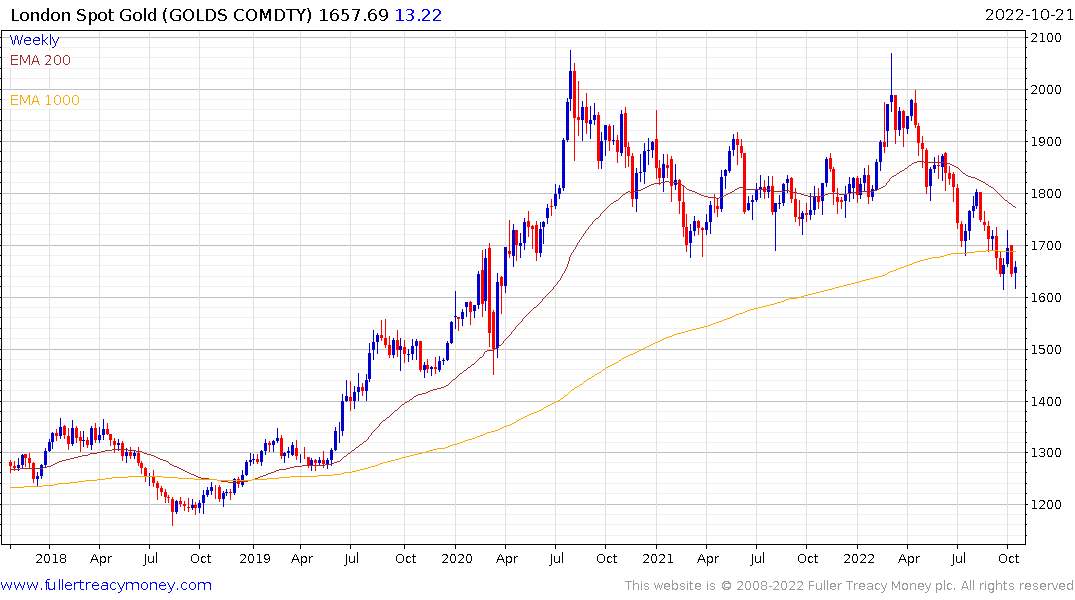Click the 2019 year label on time axis
This screenshot has height=600, width=1075.
click(254, 558)
